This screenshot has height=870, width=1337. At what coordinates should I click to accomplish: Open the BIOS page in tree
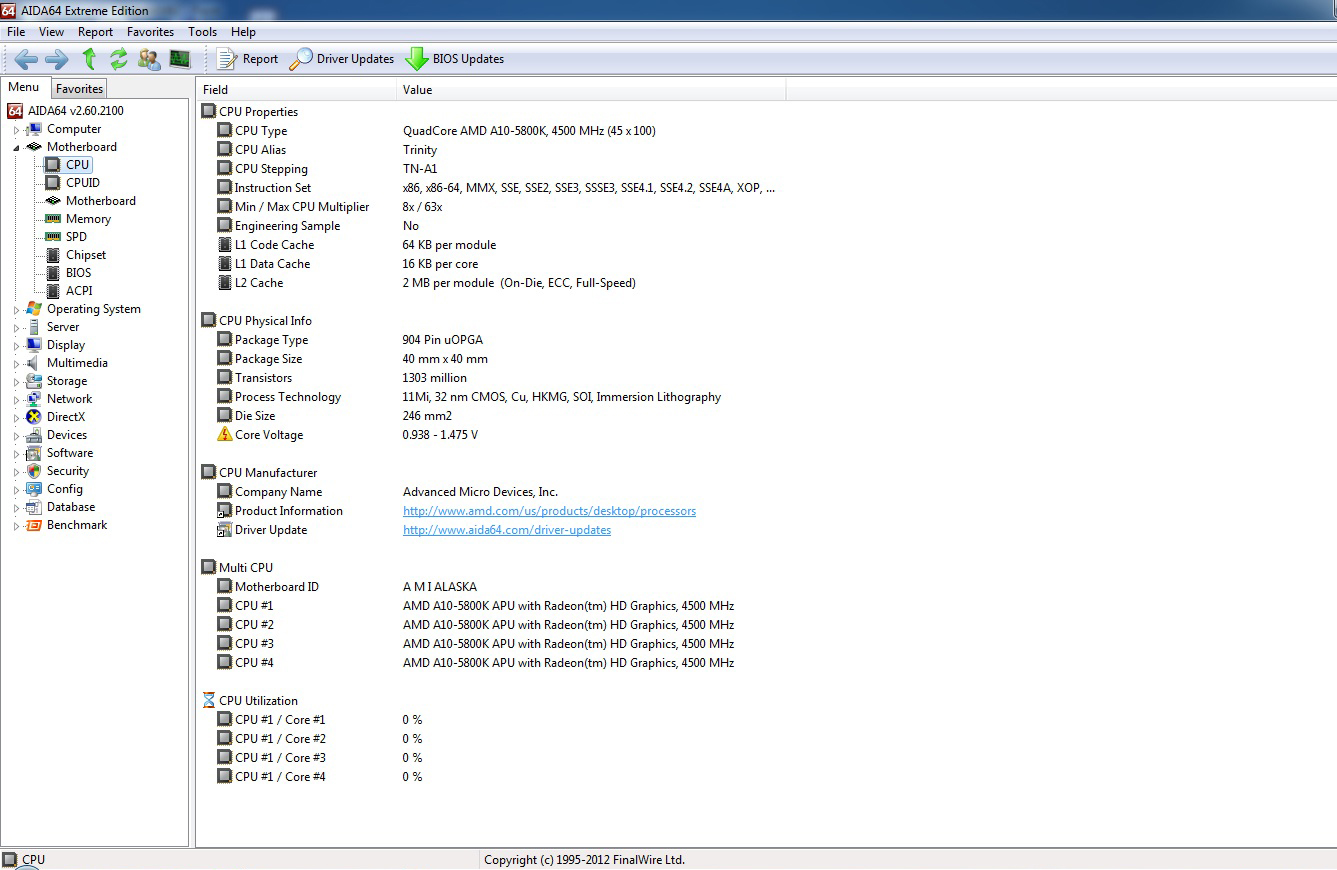(x=69, y=273)
